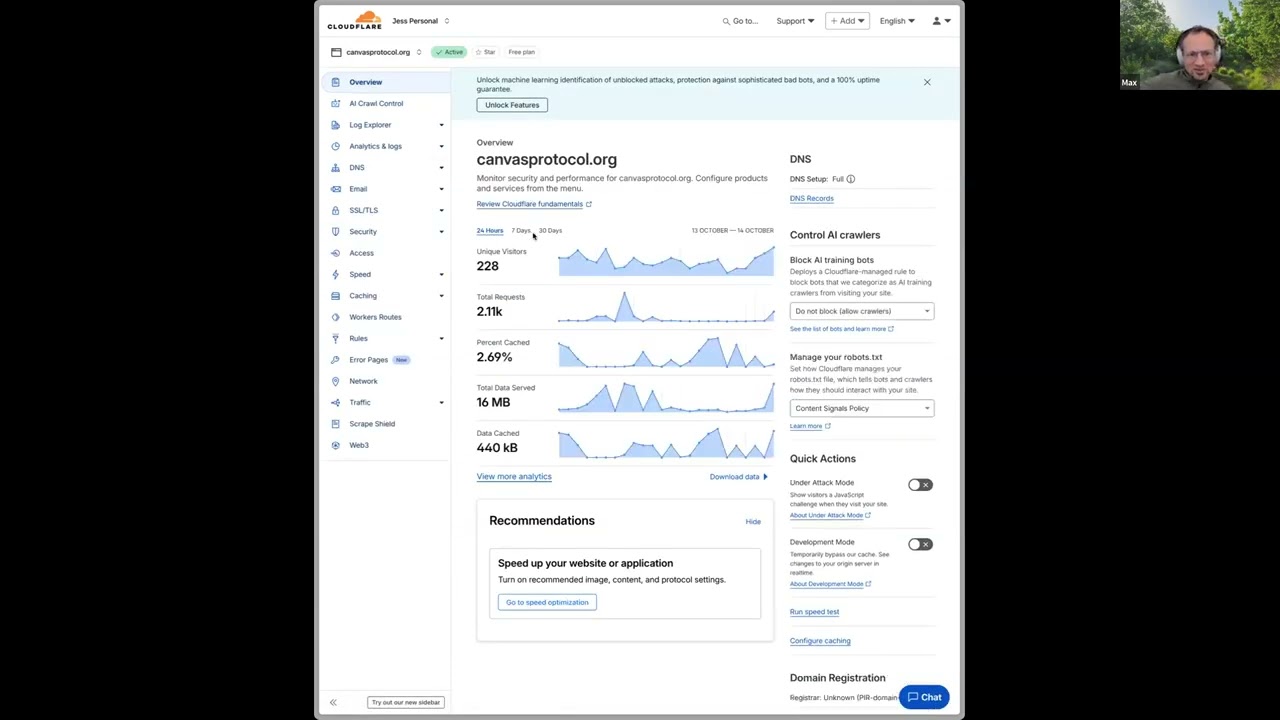Open DNS Records link

point(812,198)
